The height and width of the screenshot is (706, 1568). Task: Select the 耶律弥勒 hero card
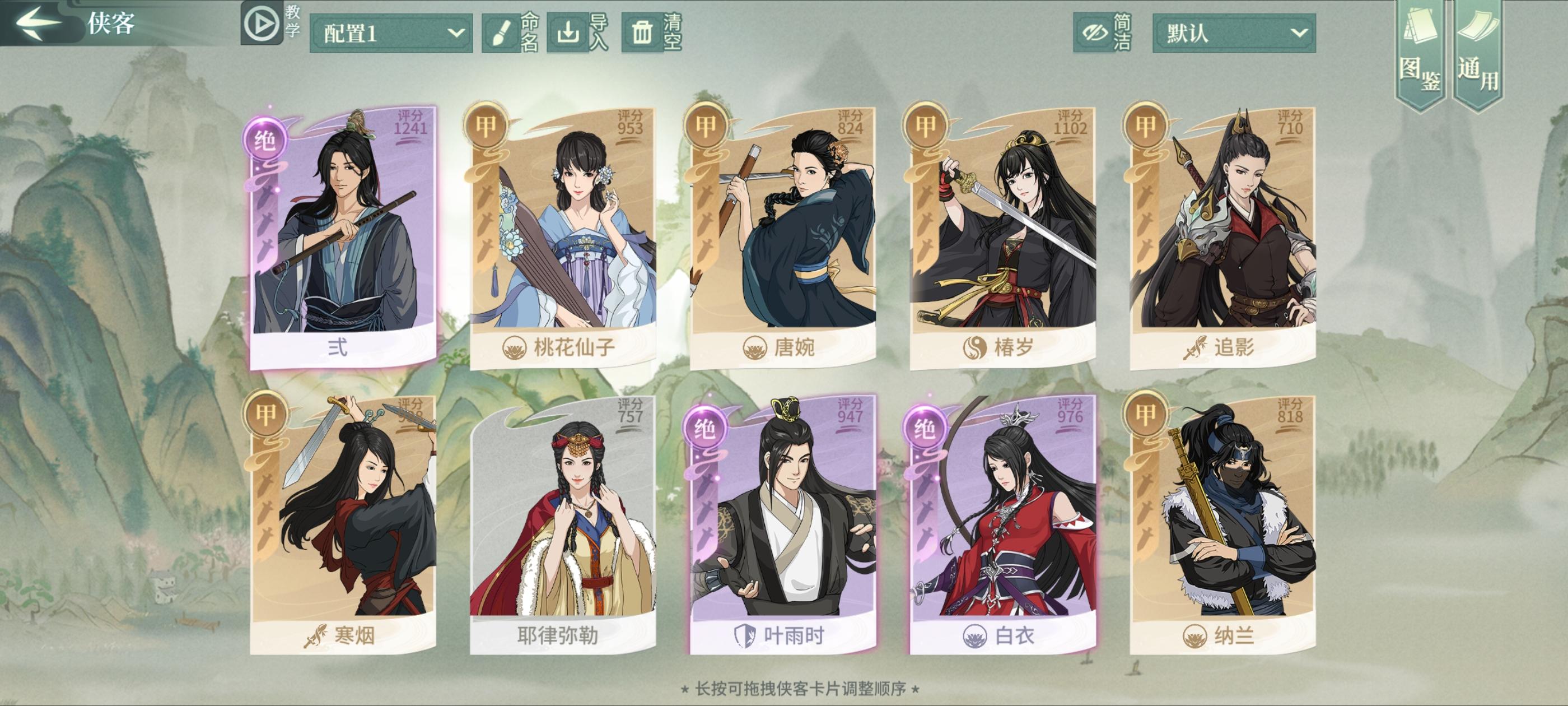562,525
